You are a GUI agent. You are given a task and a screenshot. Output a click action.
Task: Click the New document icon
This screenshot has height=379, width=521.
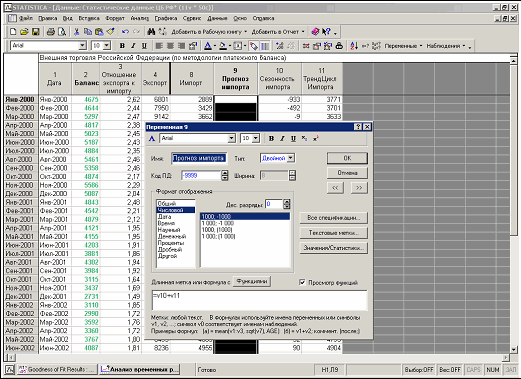(x=13, y=32)
